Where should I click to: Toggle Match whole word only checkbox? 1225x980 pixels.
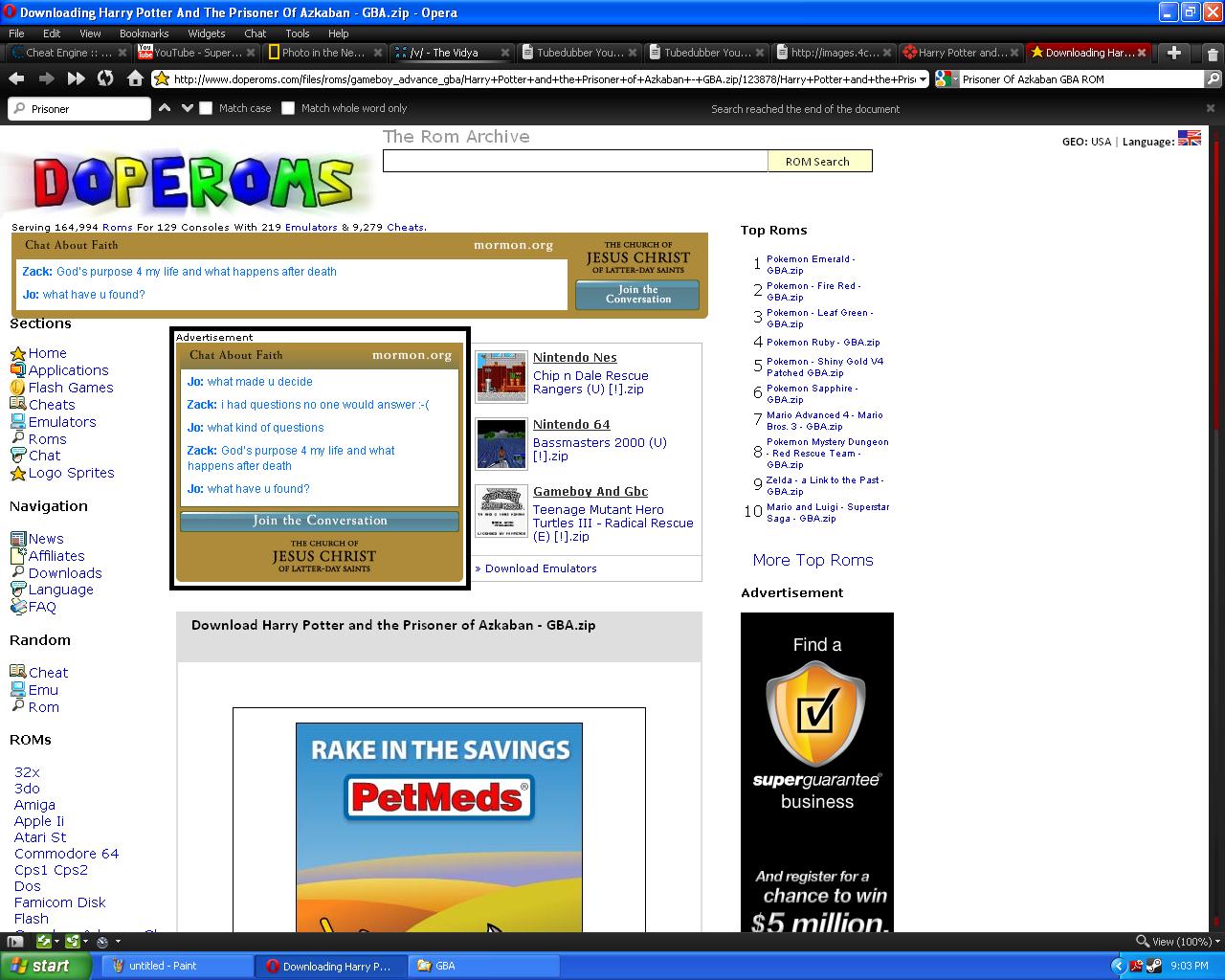pyautogui.click(x=288, y=108)
